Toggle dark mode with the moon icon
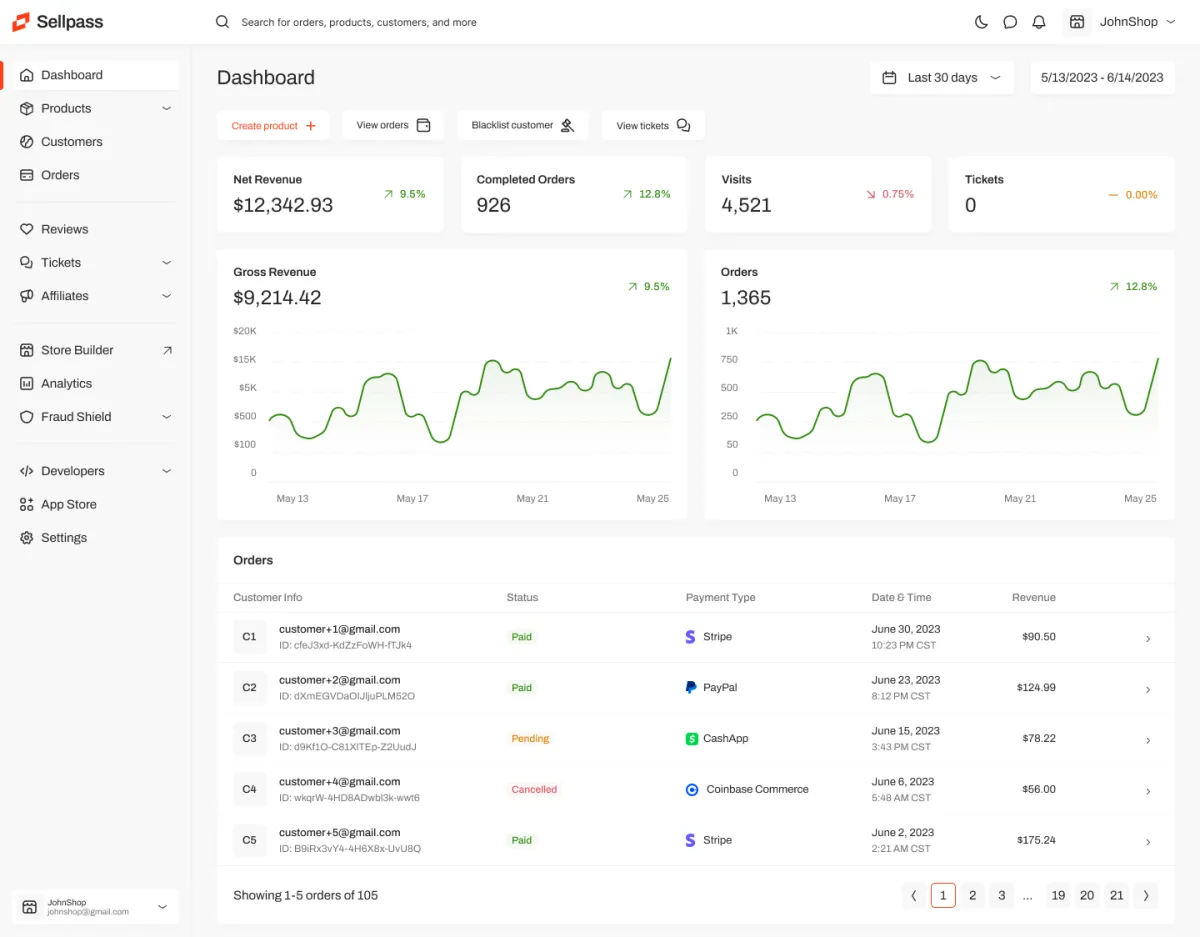This screenshot has height=937, width=1200. coord(981,22)
